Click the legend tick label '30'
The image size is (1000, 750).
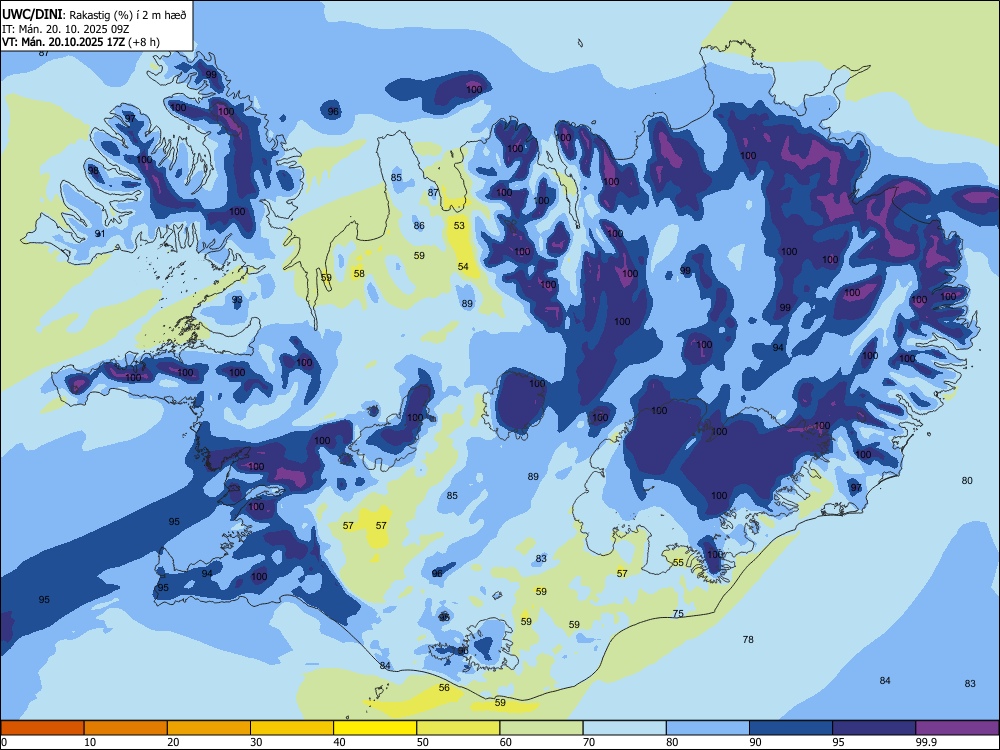[256, 742]
